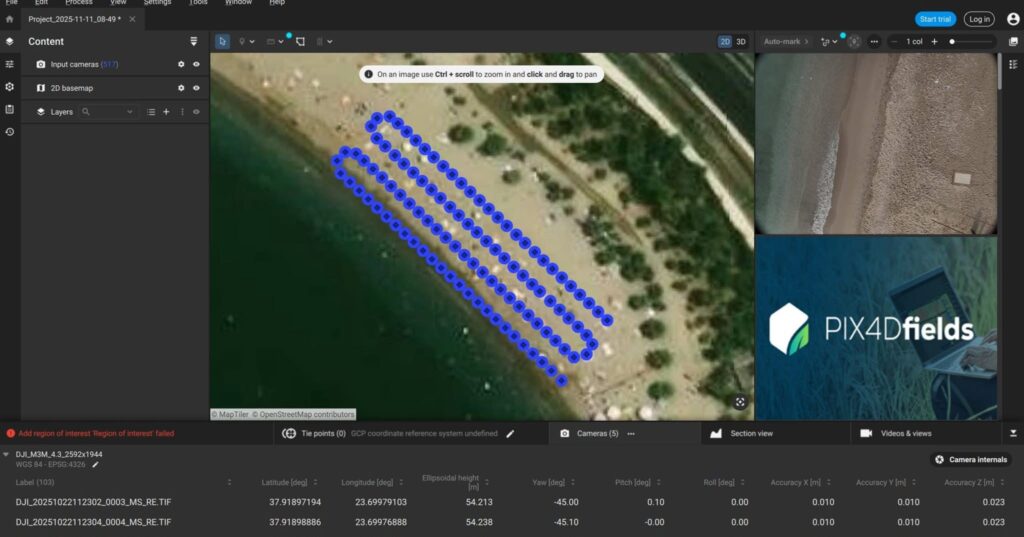
Task: Toggle Input cameras visibility eye
Action: pos(196,64)
